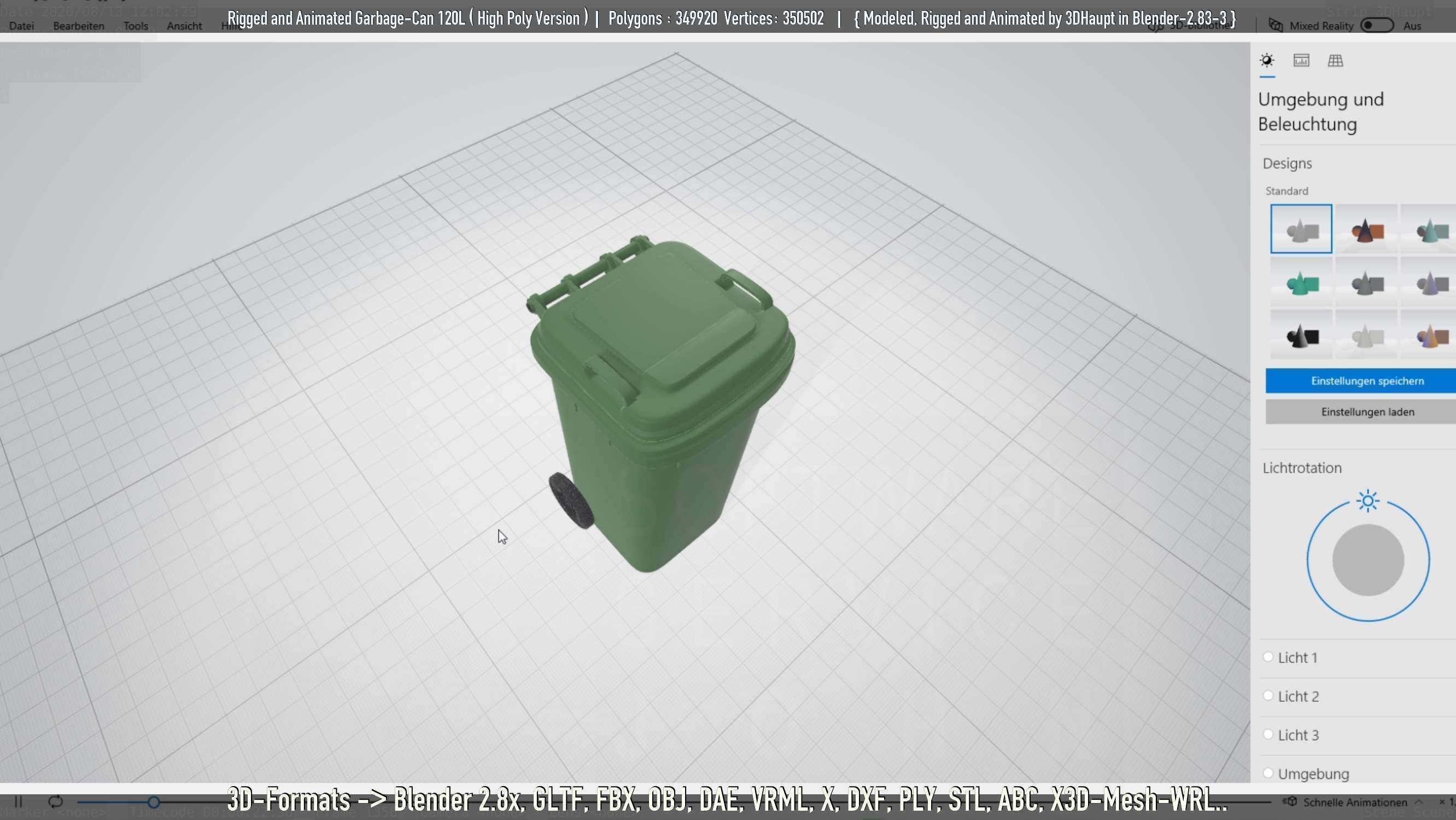Open the Tools menu
1456x820 pixels.
tap(136, 26)
